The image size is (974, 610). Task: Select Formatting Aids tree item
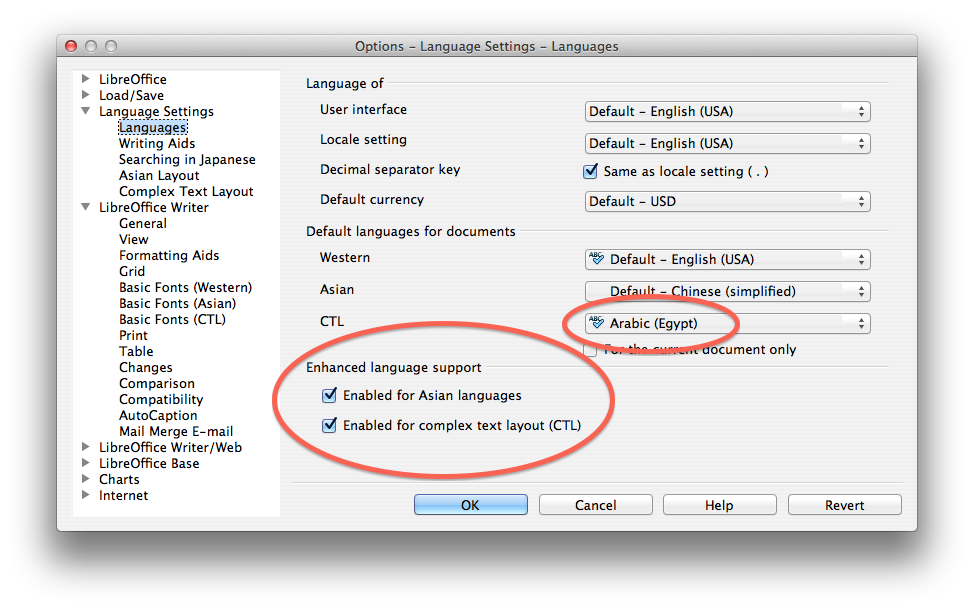coord(169,255)
